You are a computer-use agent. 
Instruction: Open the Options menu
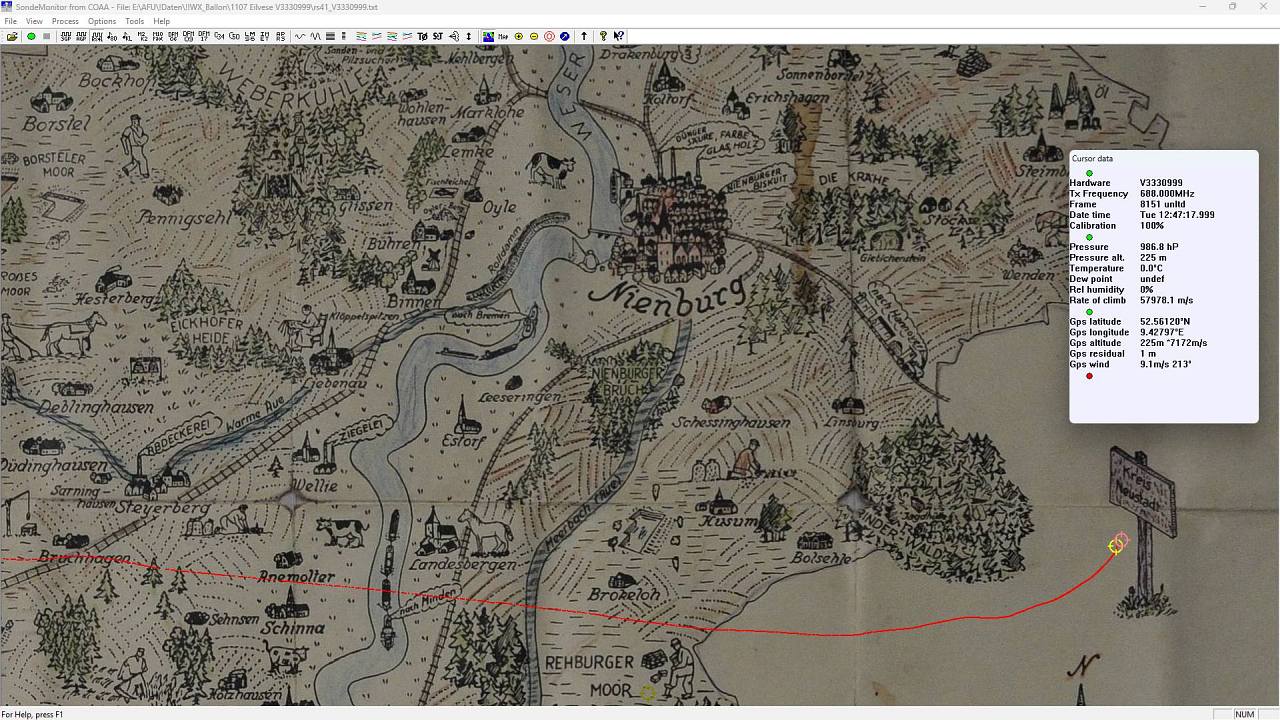click(x=102, y=21)
